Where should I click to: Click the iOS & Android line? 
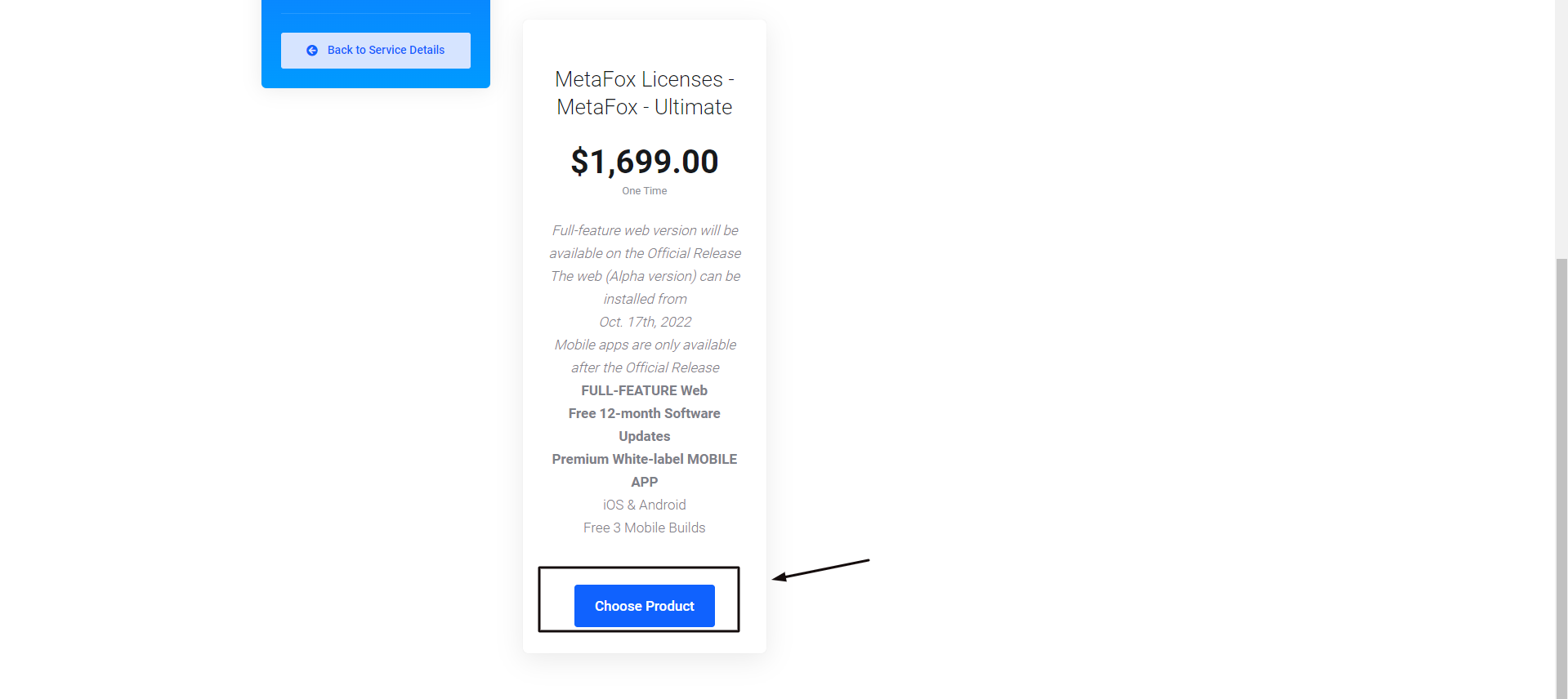click(644, 505)
